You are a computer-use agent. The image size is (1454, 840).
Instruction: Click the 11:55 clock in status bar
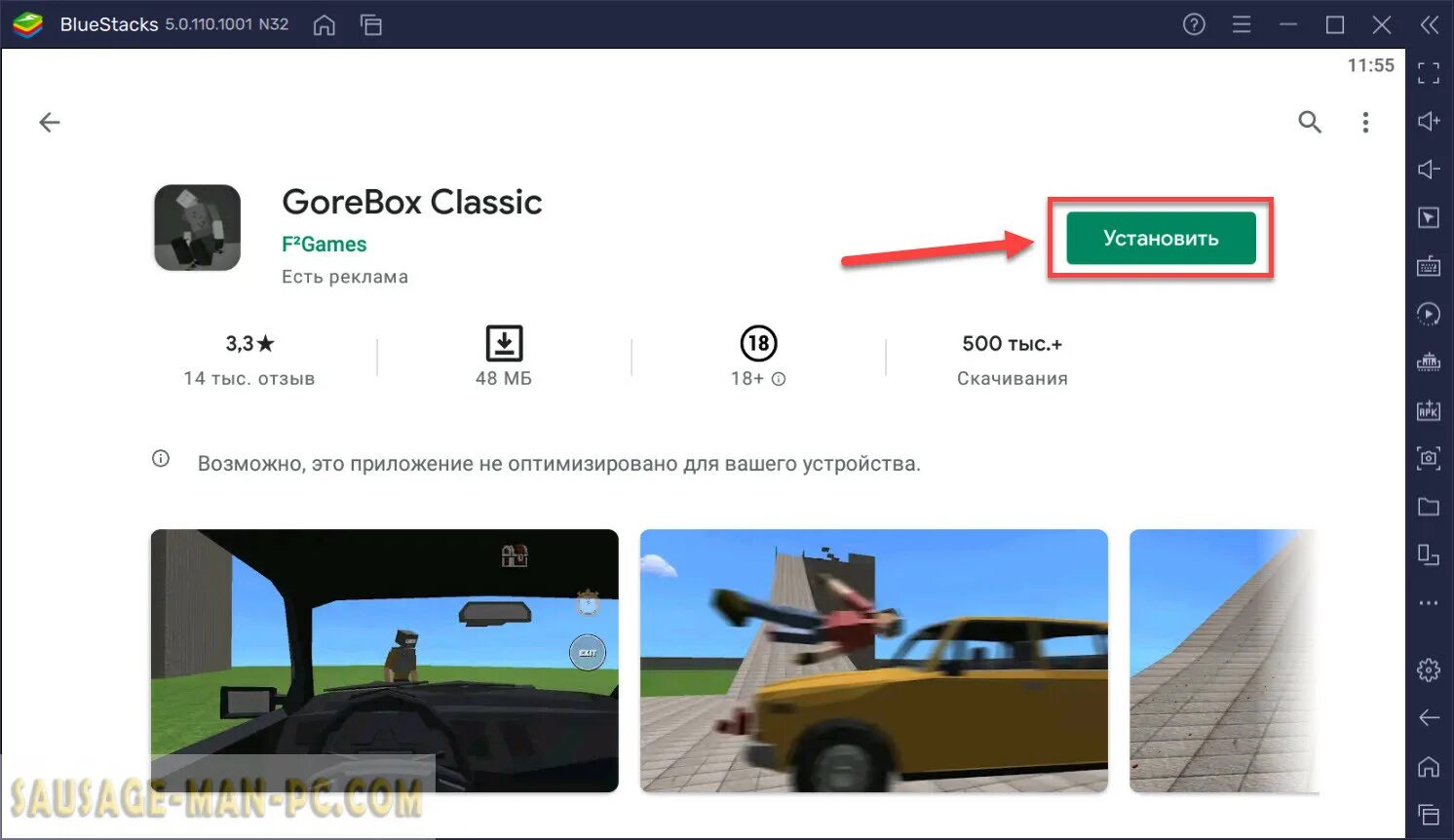click(x=1371, y=65)
